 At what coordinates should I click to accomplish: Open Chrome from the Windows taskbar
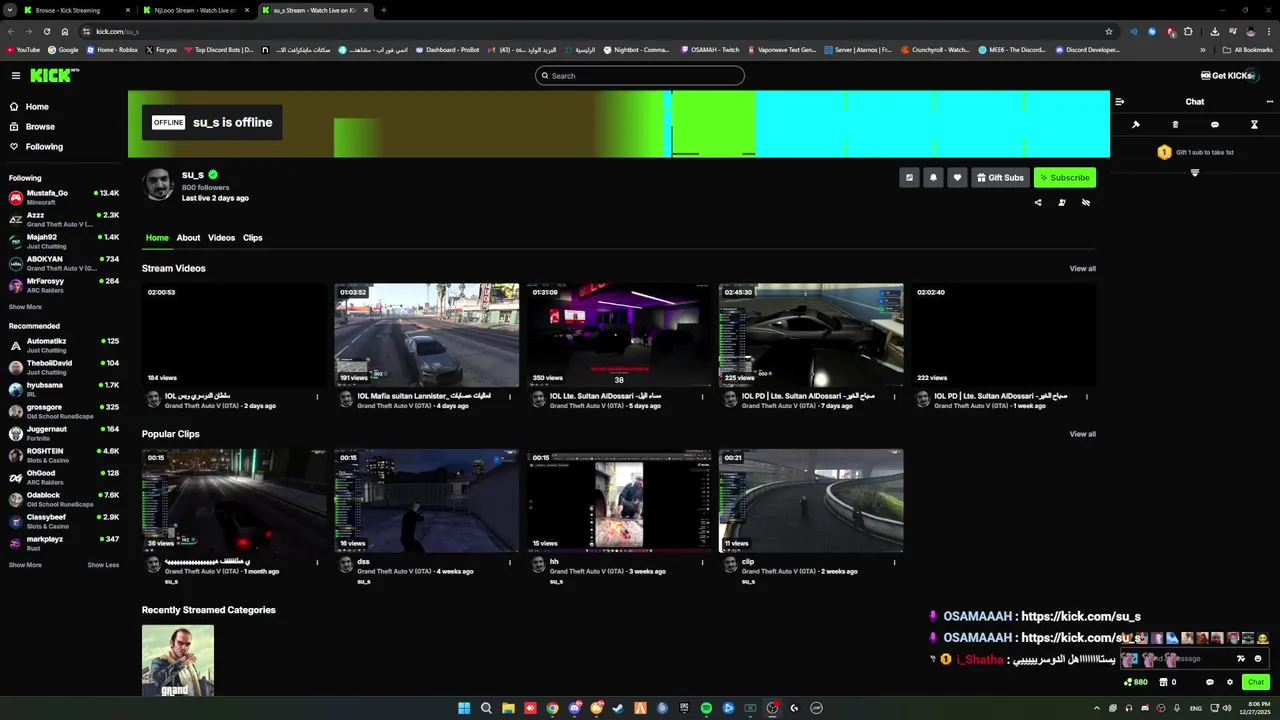click(x=552, y=708)
